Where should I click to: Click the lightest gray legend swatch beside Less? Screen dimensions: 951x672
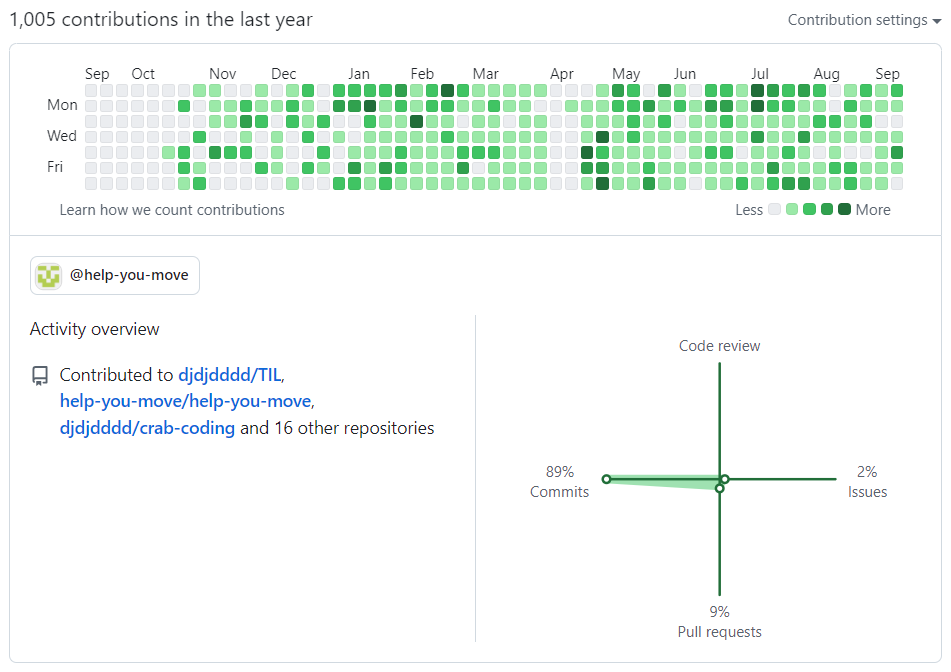point(773,210)
